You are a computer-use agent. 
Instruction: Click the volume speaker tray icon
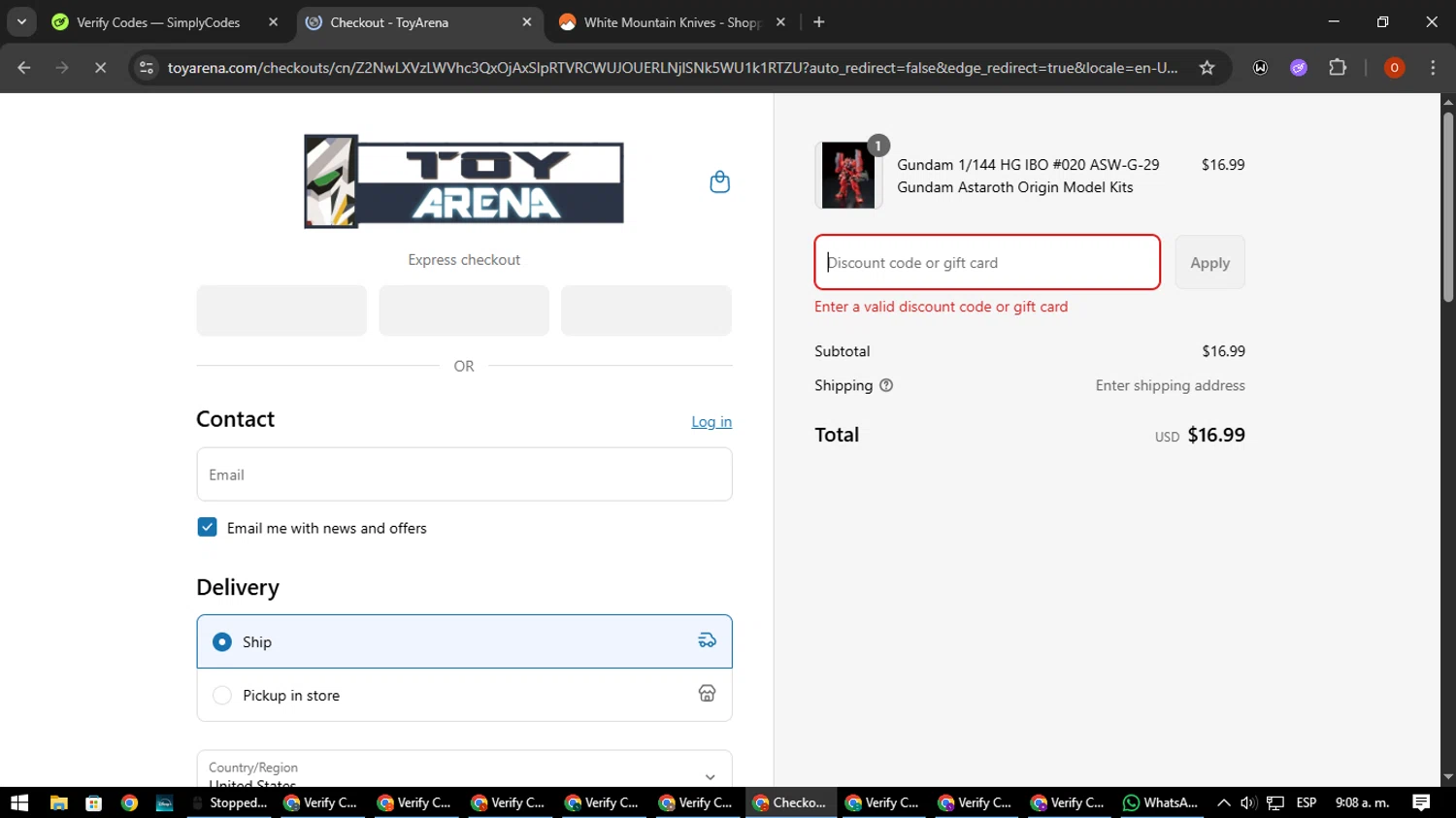(1248, 802)
